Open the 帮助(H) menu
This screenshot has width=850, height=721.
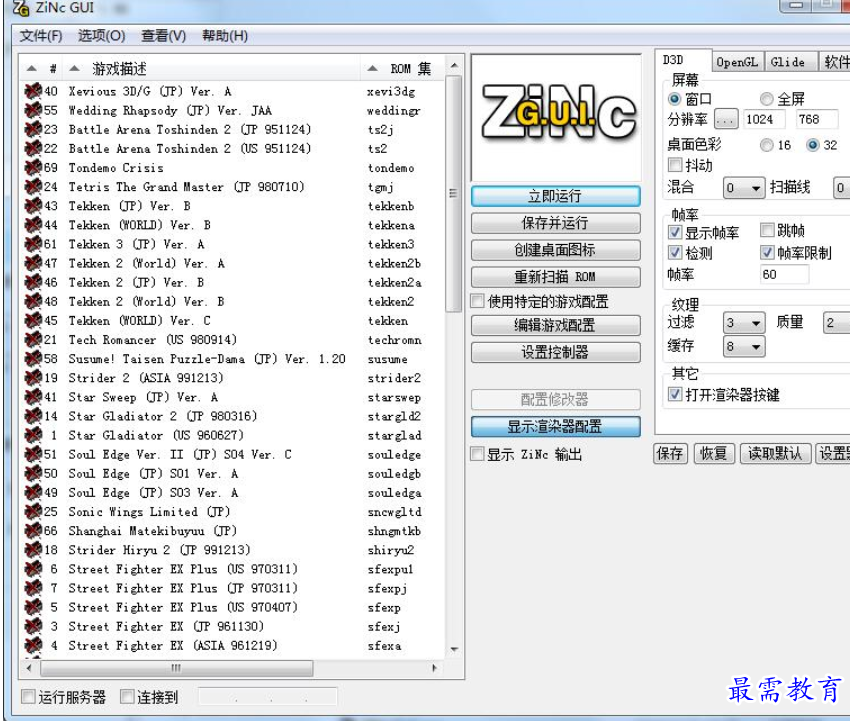(x=225, y=36)
